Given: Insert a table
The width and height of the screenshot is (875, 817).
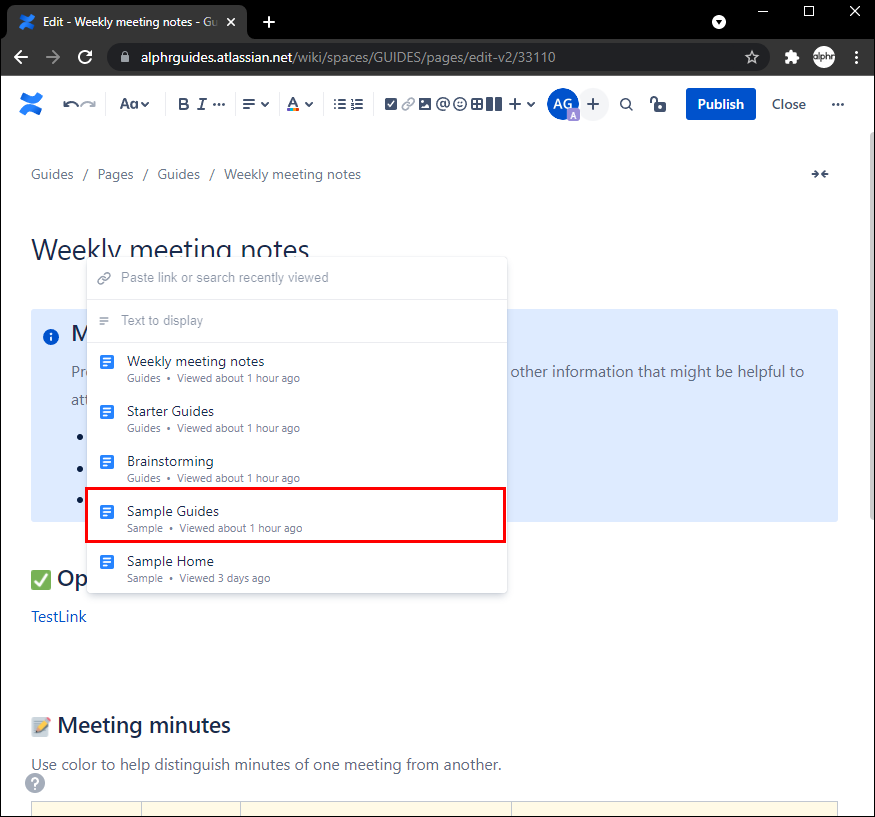Looking at the screenshot, I should coord(477,104).
